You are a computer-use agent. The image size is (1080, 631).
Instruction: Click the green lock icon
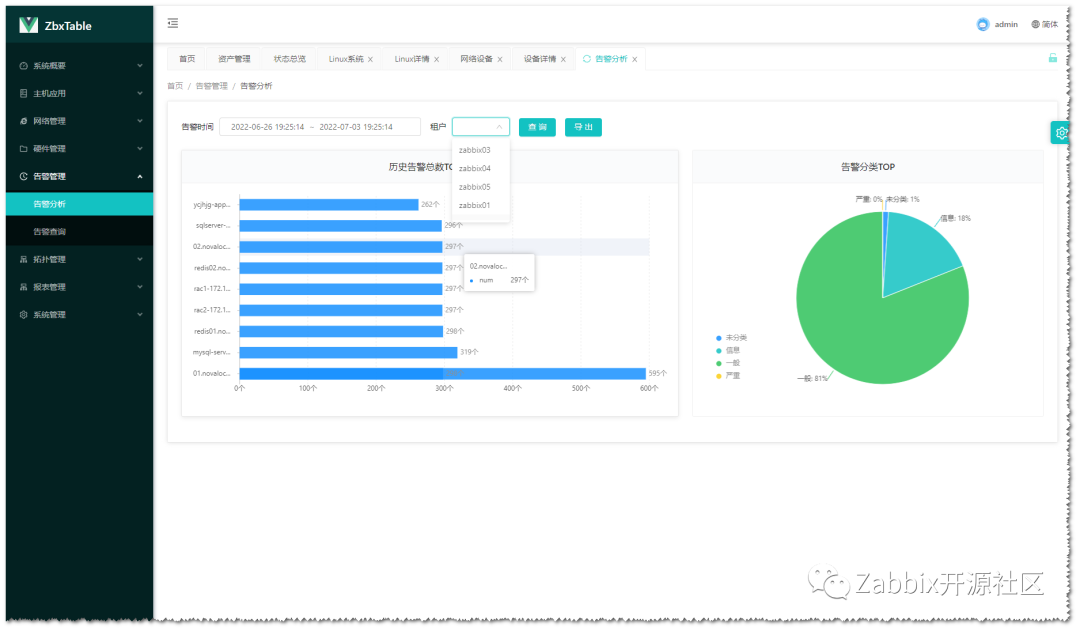tap(1052, 58)
